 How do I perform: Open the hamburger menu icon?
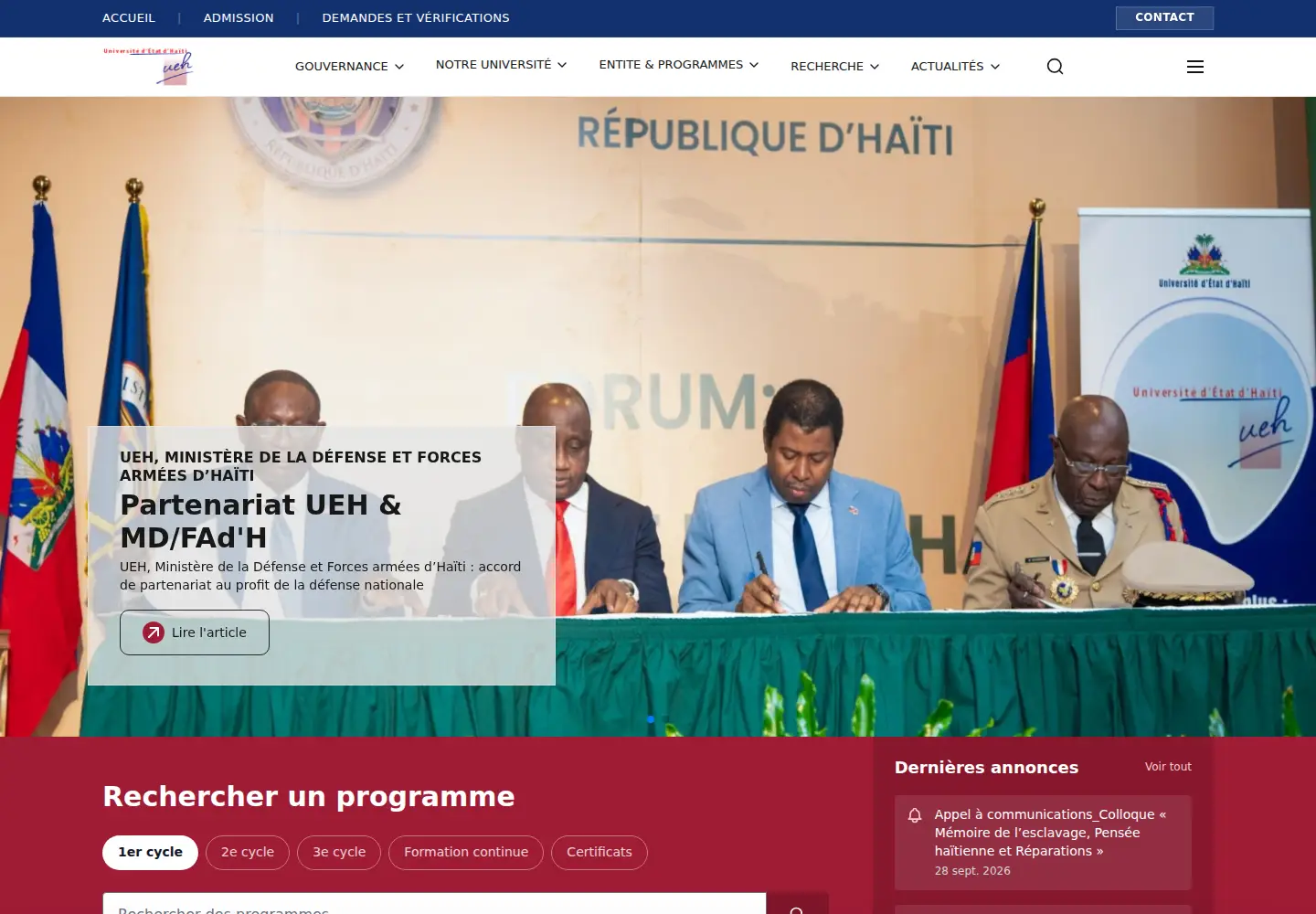(1194, 67)
